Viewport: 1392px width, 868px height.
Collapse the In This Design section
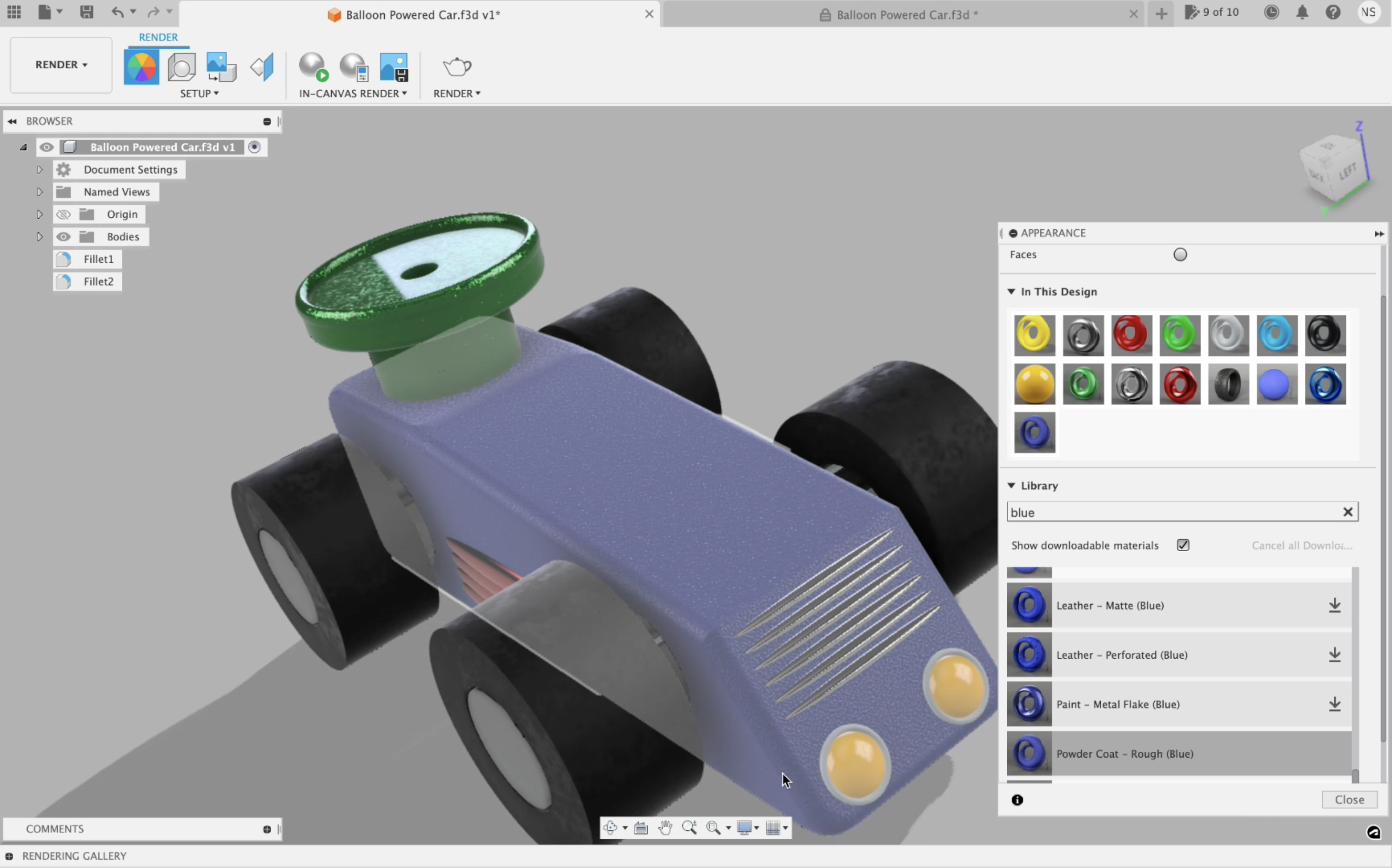click(1011, 292)
